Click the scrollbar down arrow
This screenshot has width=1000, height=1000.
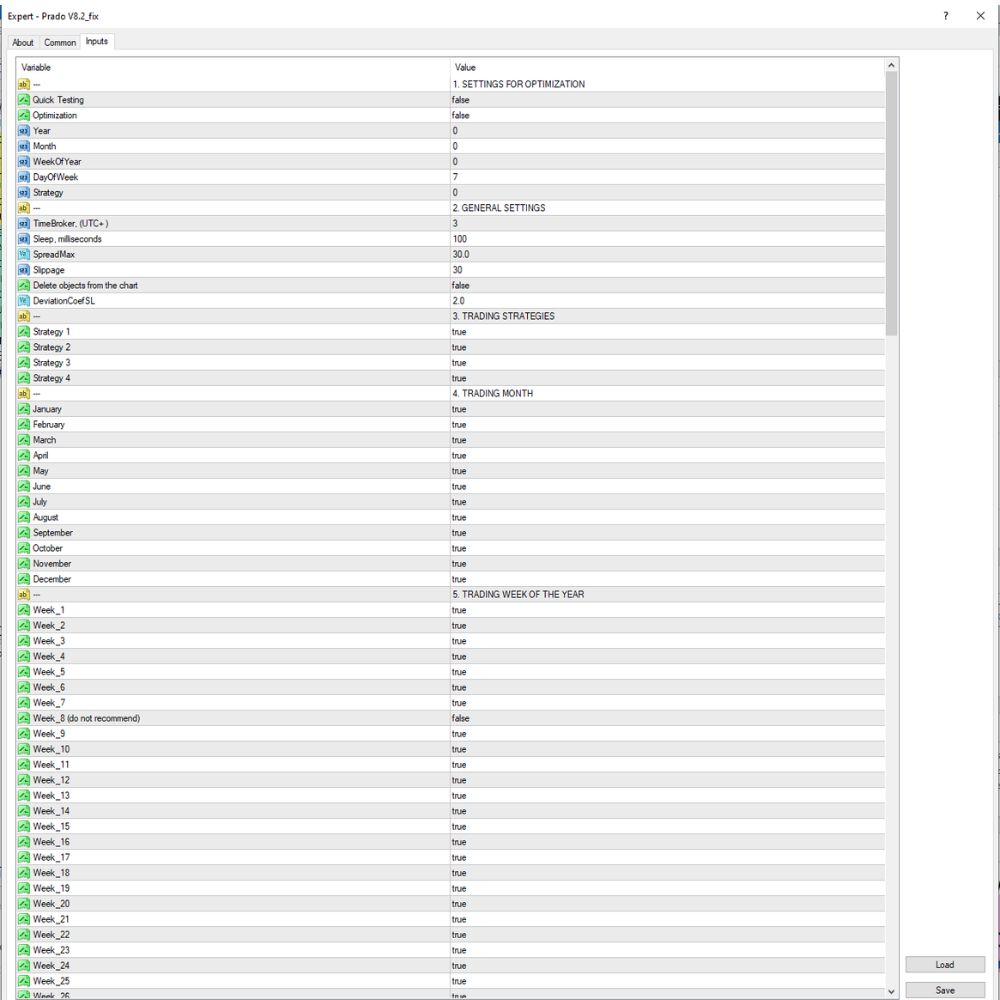tap(892, 992)
